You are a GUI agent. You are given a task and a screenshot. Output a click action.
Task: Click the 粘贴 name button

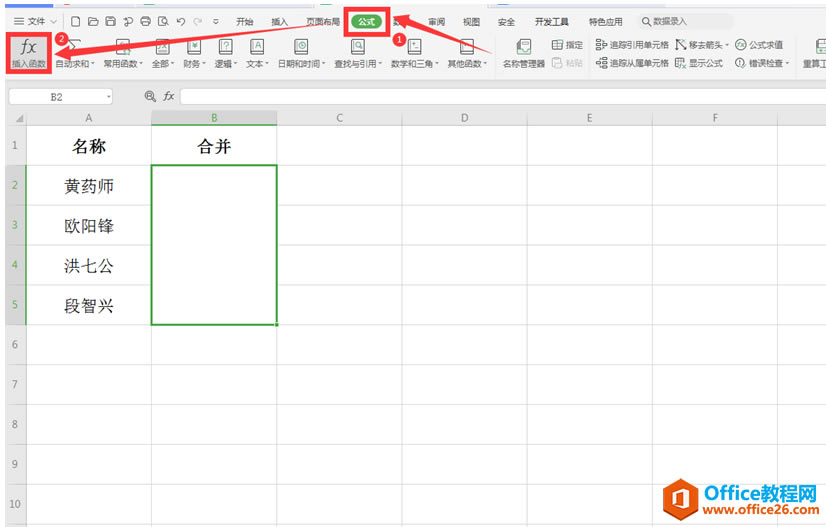pos(567,63)
